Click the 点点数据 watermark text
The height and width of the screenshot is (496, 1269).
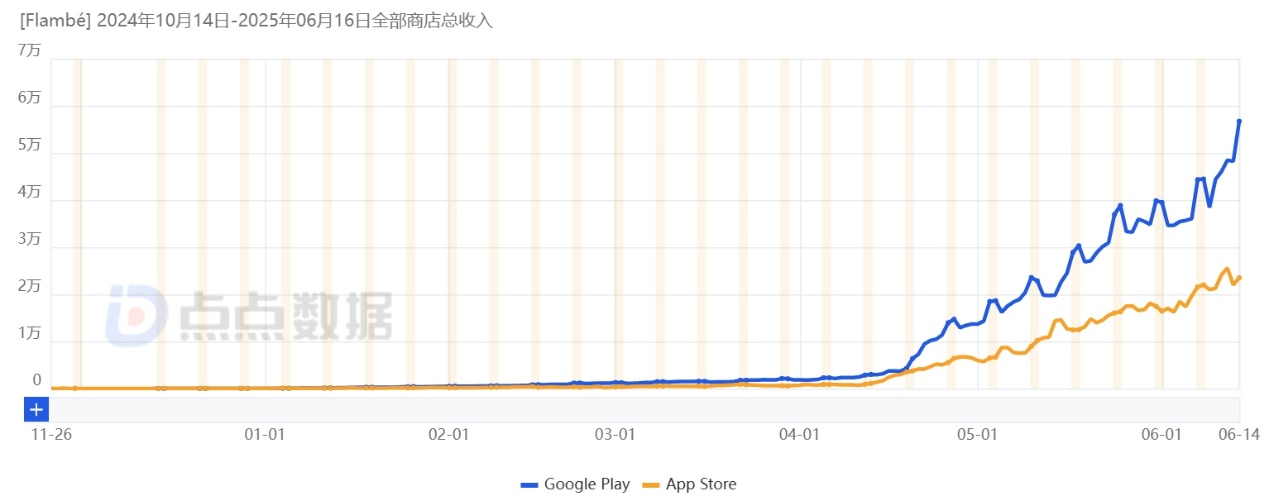click(x=285, y=318)
